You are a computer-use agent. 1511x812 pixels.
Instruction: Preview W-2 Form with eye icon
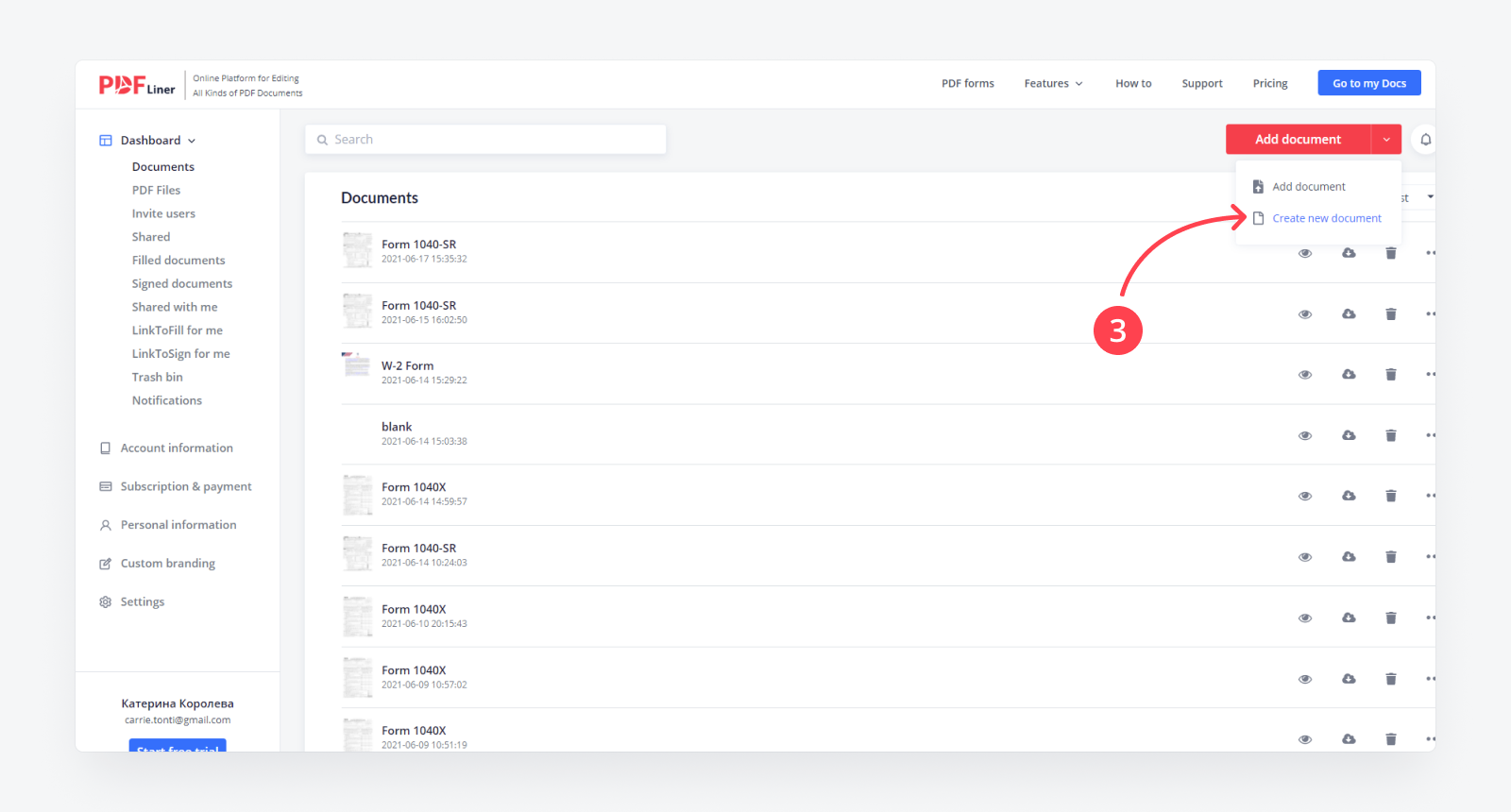1305,375
